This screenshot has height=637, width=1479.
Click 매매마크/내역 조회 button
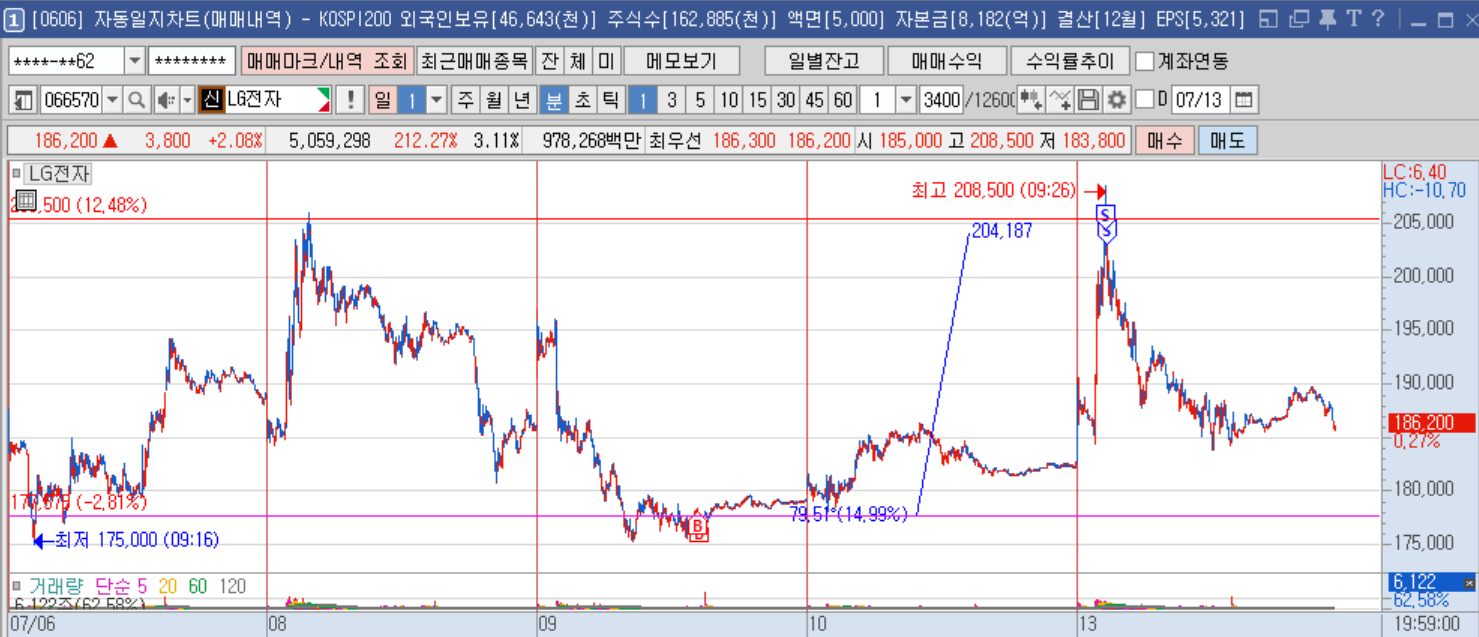point(326,61)
